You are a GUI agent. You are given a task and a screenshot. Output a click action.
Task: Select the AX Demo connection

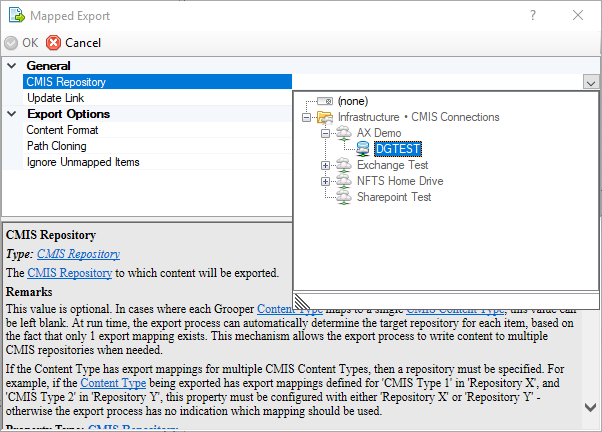pos(379,133)
